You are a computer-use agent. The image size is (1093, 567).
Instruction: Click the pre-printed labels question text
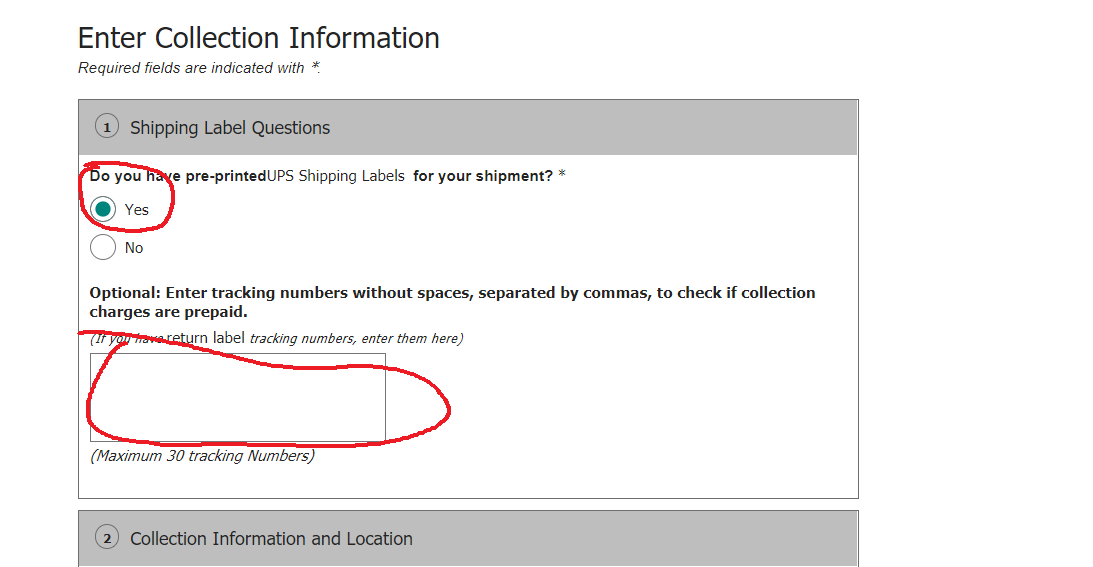177,176
